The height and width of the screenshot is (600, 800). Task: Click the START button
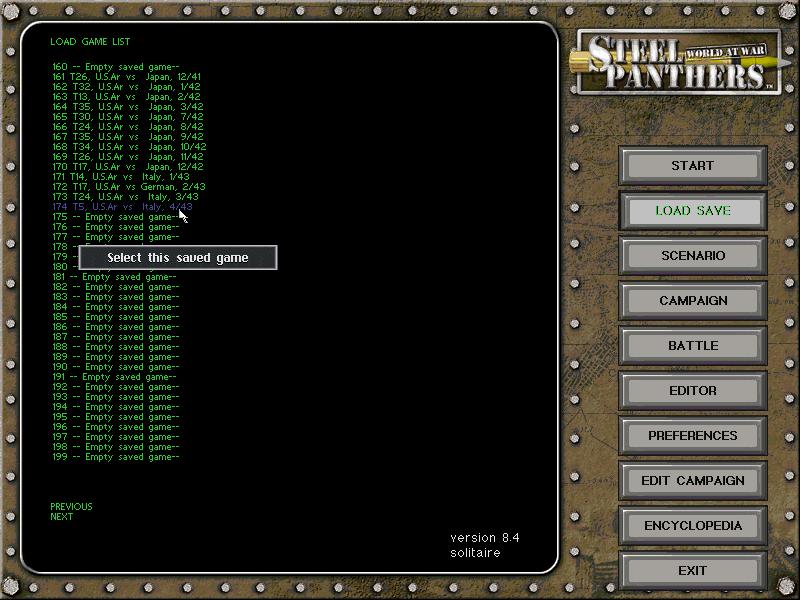pos(693,166)
